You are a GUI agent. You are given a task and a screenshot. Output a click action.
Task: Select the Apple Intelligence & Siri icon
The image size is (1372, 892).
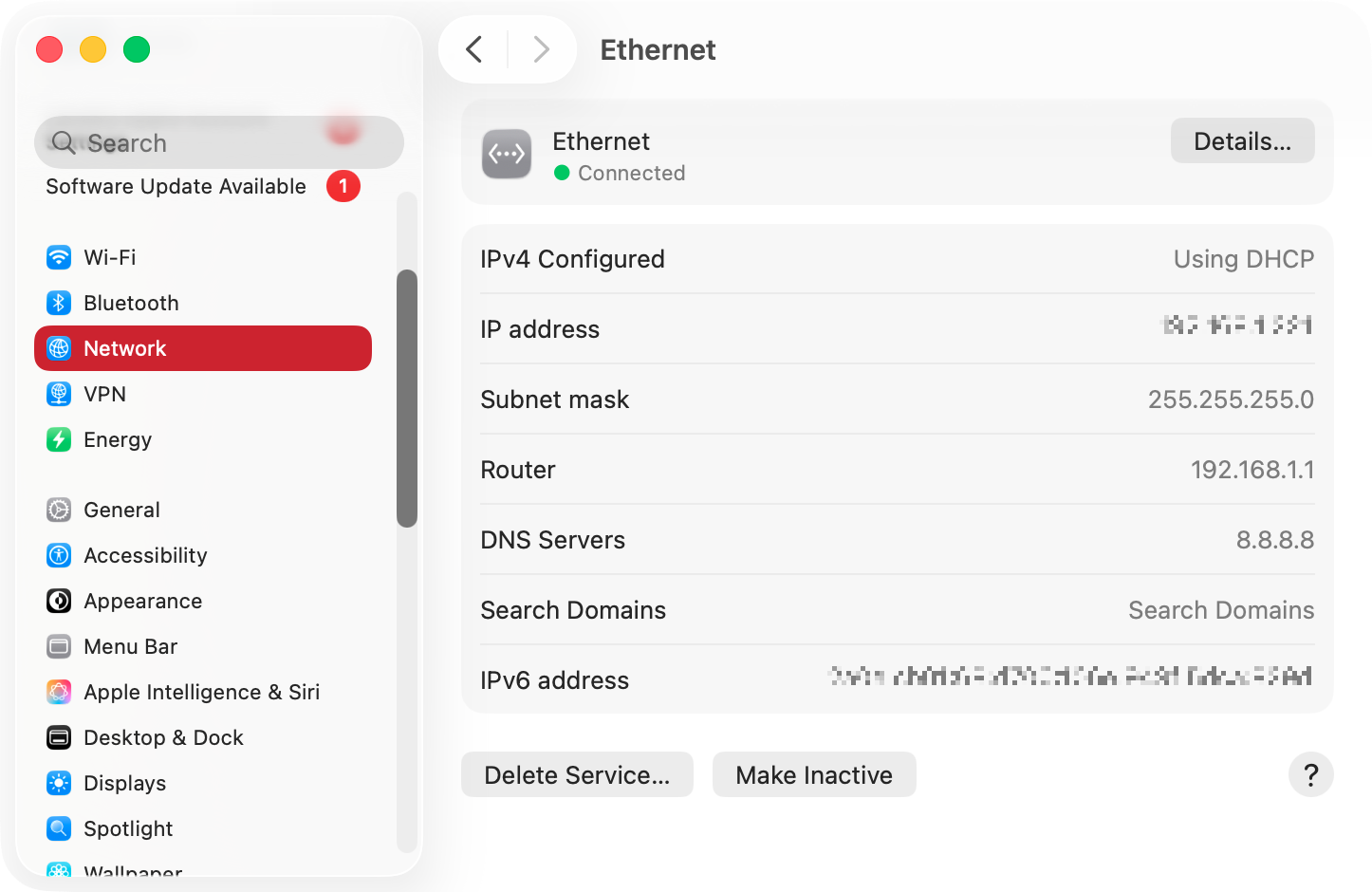[59, 692]
